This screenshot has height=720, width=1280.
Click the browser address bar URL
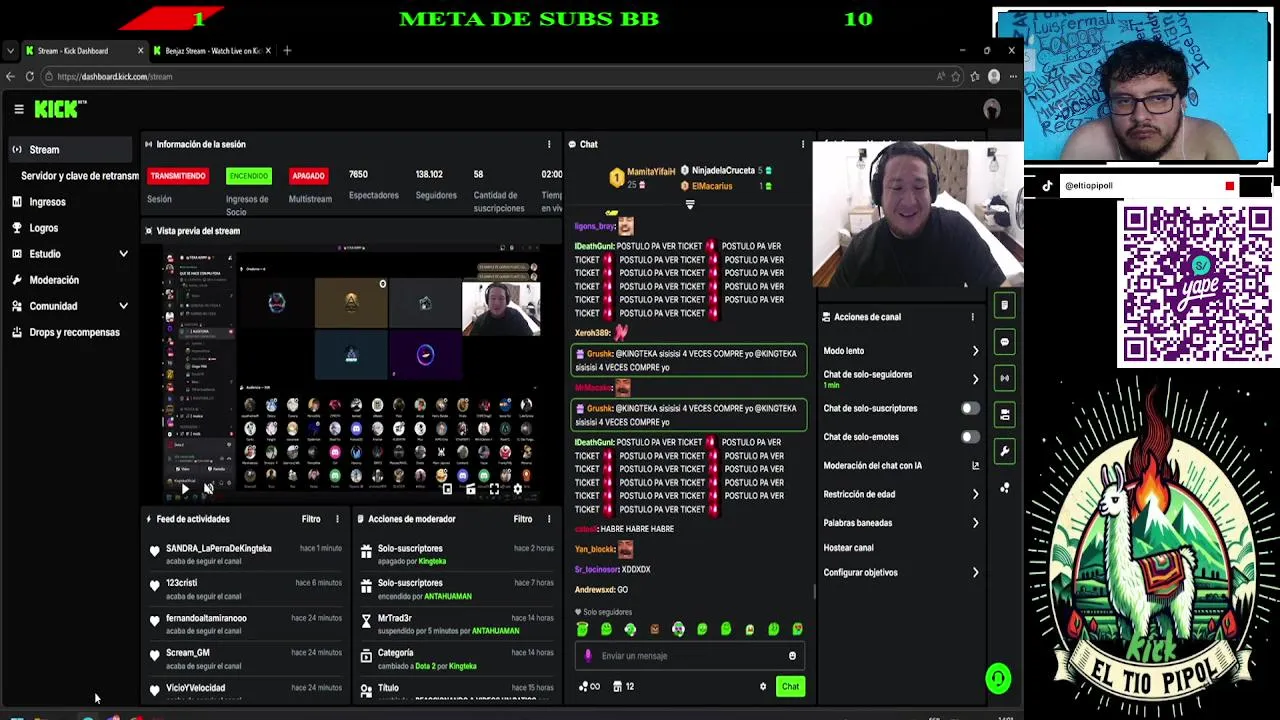[115, 76]
